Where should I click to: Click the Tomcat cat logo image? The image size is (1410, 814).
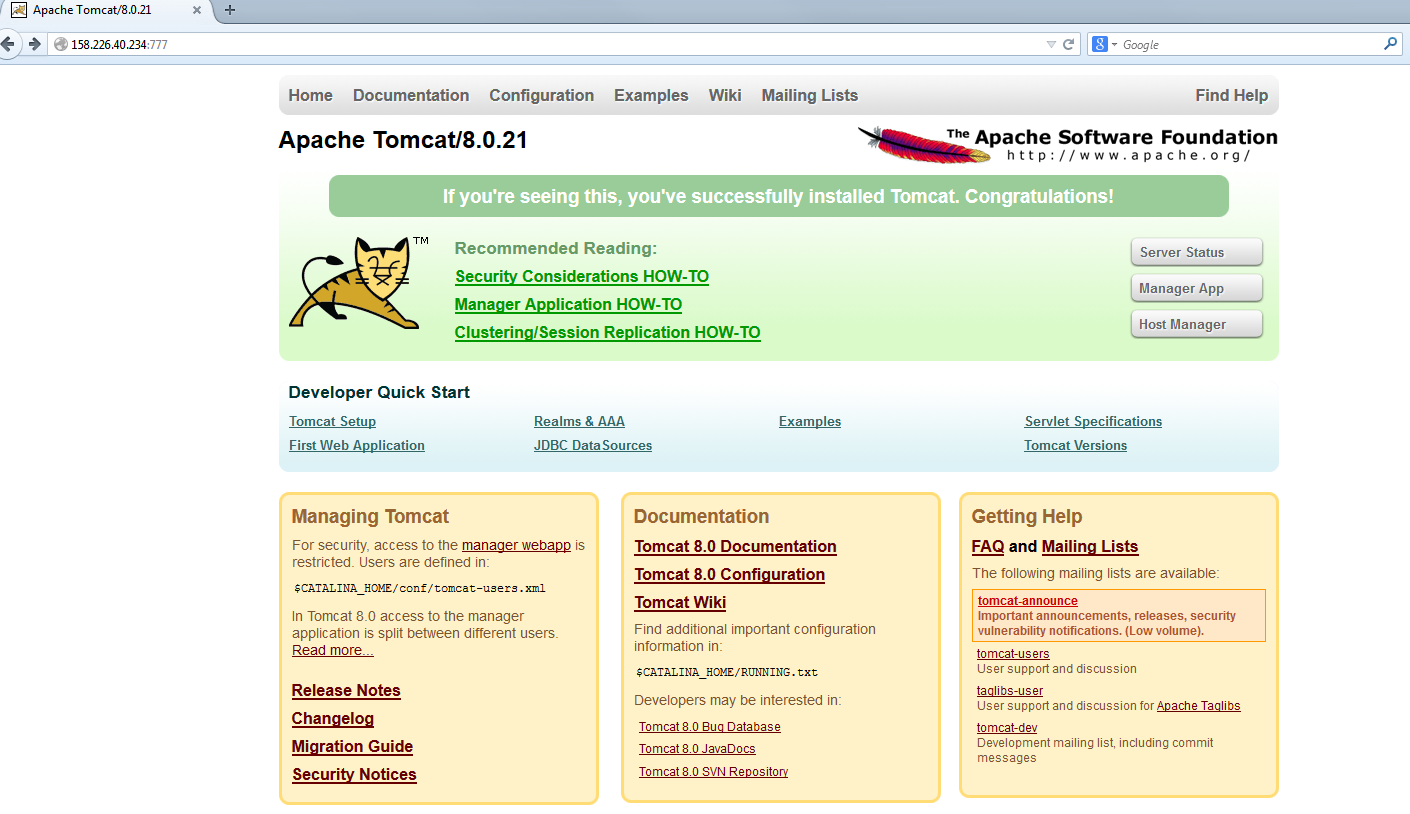(359, 283)
